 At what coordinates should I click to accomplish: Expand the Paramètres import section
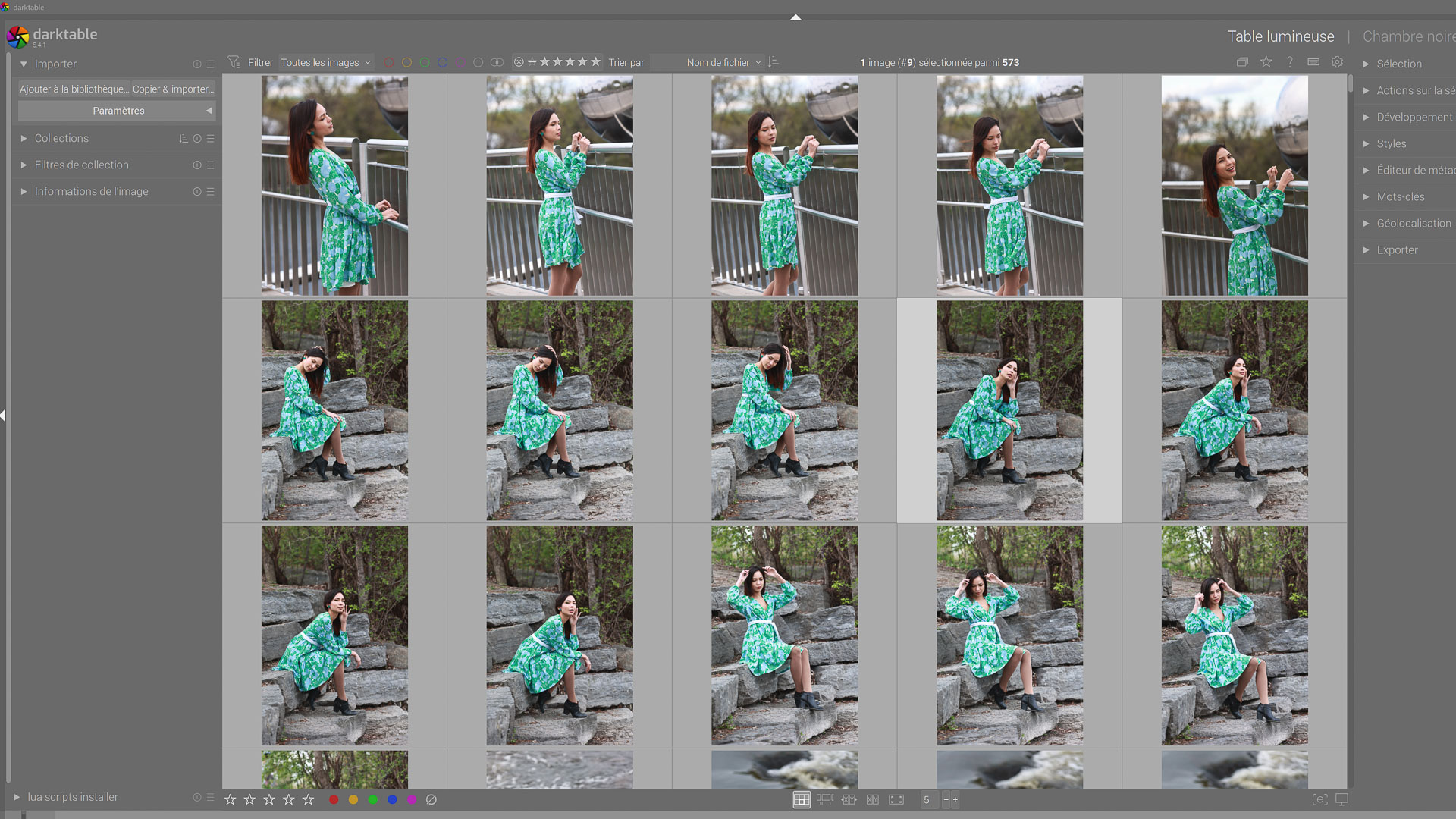118,111
